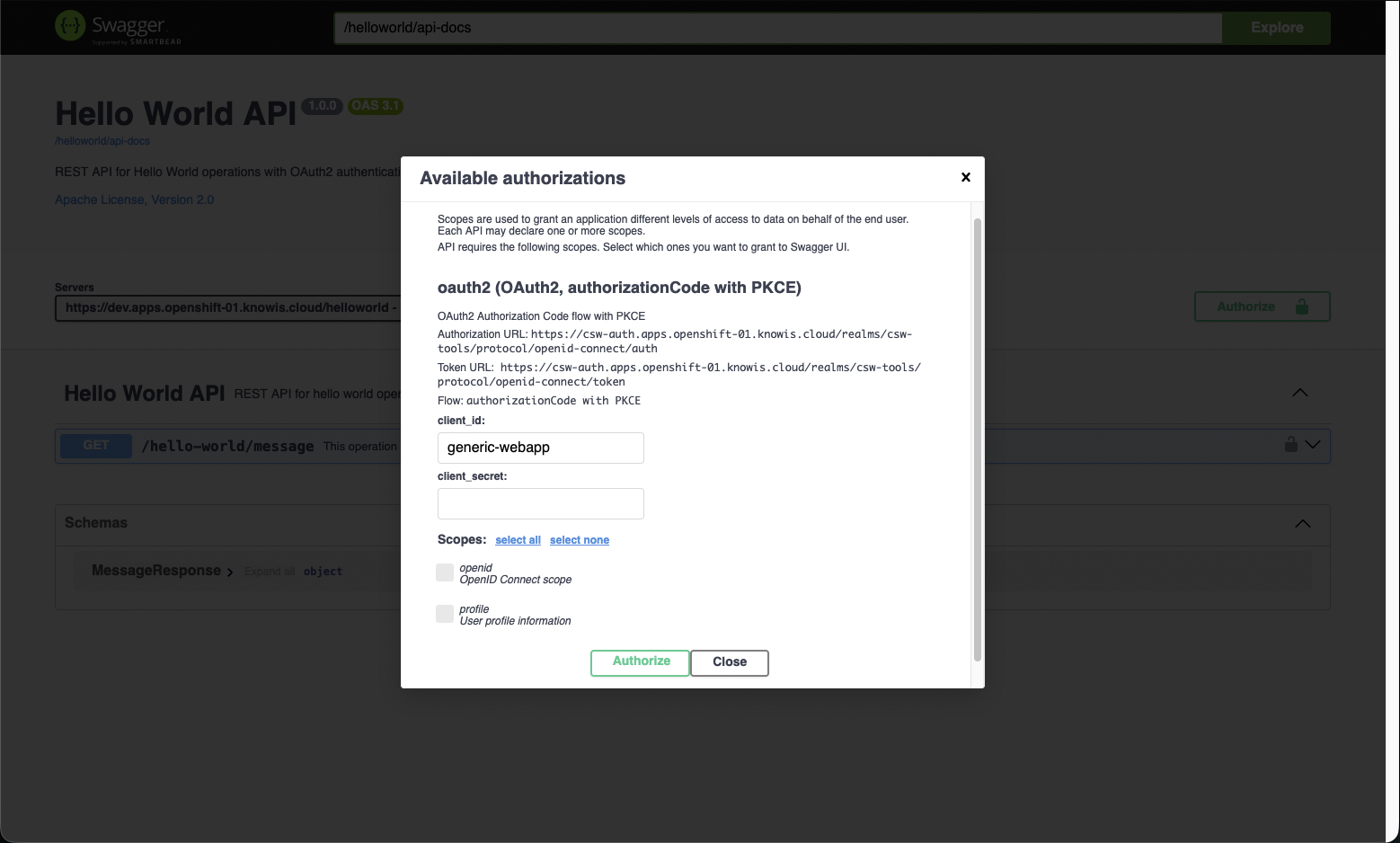The image size is (1400, 843).
Task: Click the OAS 3.1 badge
Action: coord(376,106)
